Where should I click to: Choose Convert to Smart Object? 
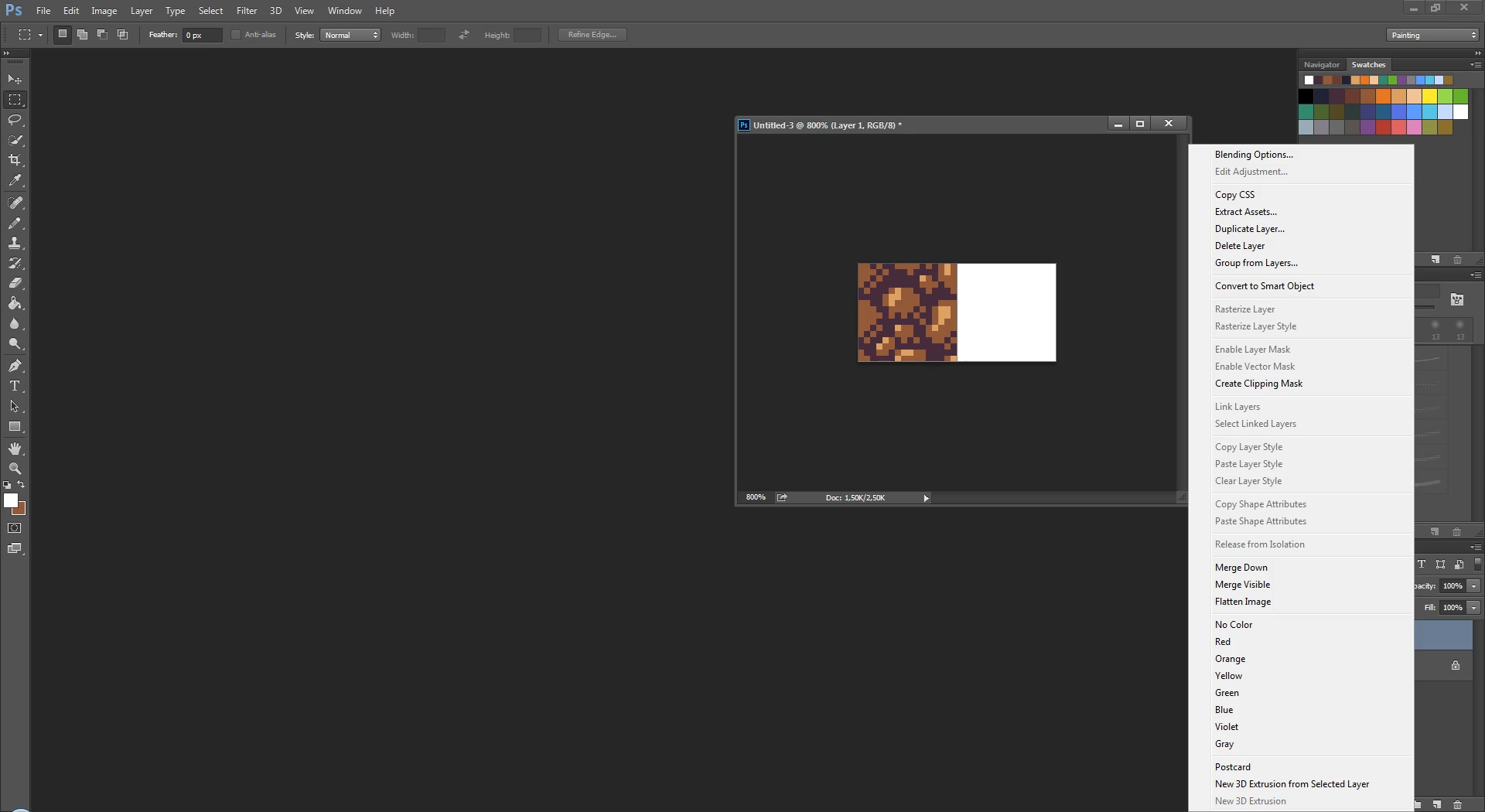pyautogui.click(x=1264, y=286)
